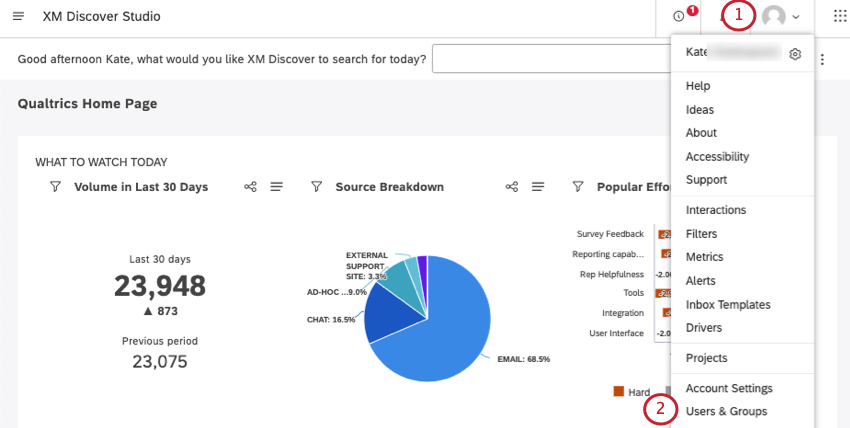Screen dimensions: 850x428
Task: Select Users & Groups from the menu
Action: [726, 411]
